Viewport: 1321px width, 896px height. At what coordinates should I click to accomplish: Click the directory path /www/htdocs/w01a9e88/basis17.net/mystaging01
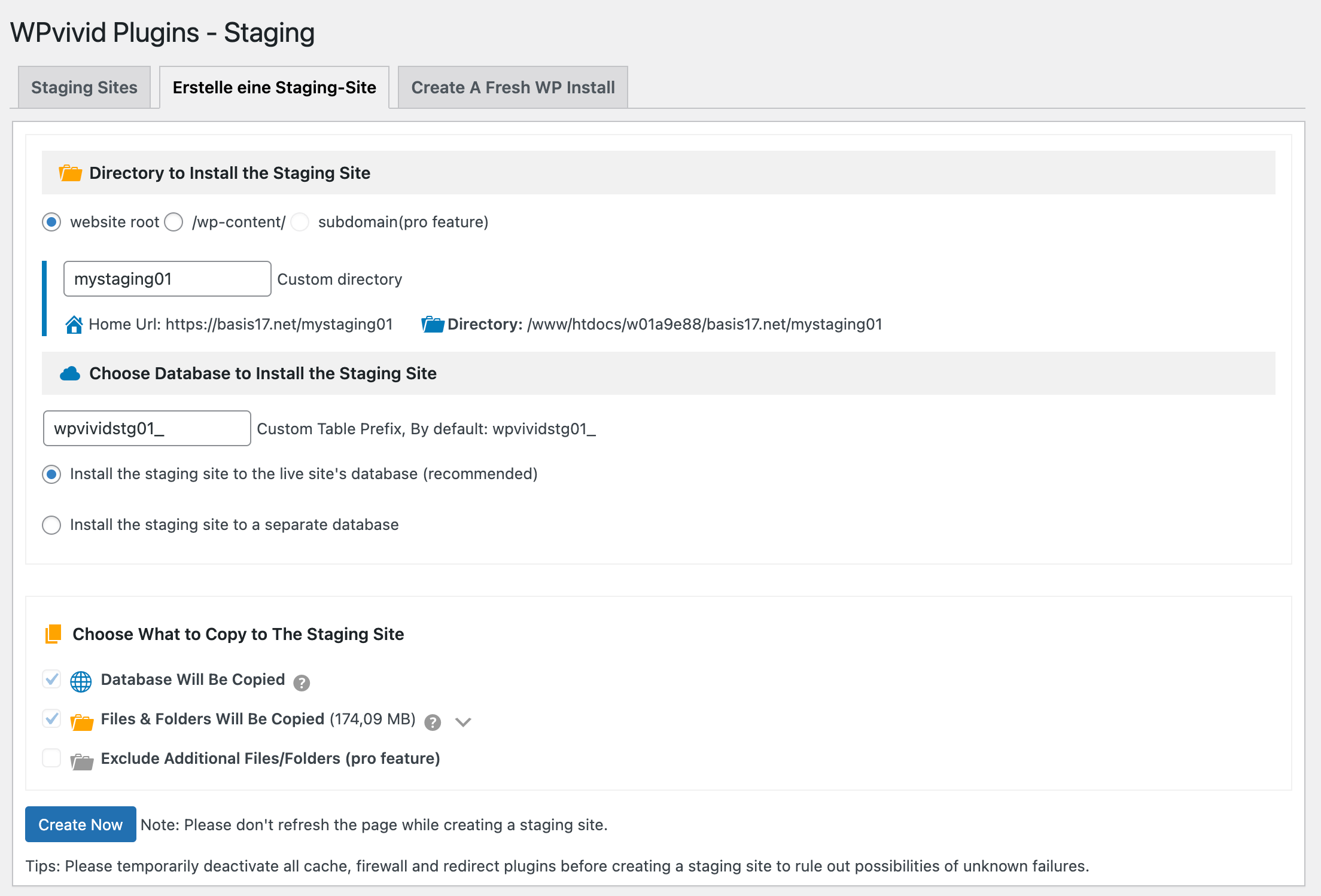pos(705,324)
